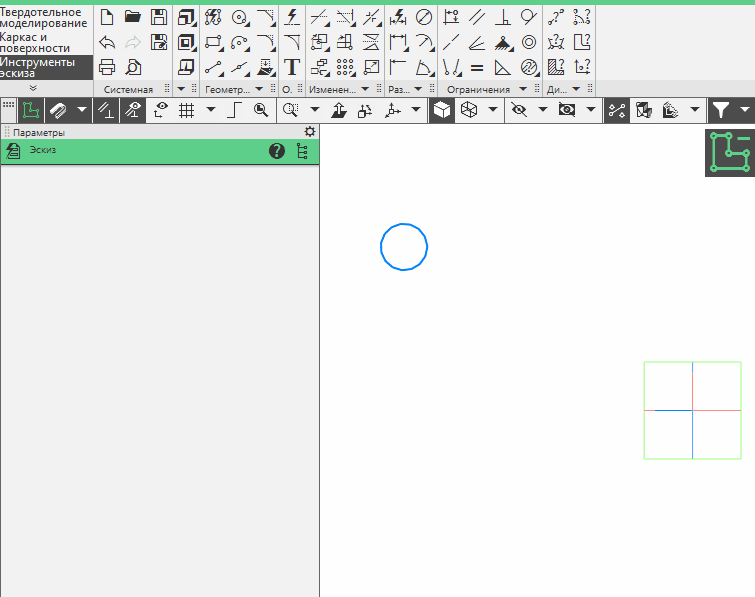Click the Print icon in the Системная panel
The height and width of the screenshot is (597, 755).
pos(107,67)
